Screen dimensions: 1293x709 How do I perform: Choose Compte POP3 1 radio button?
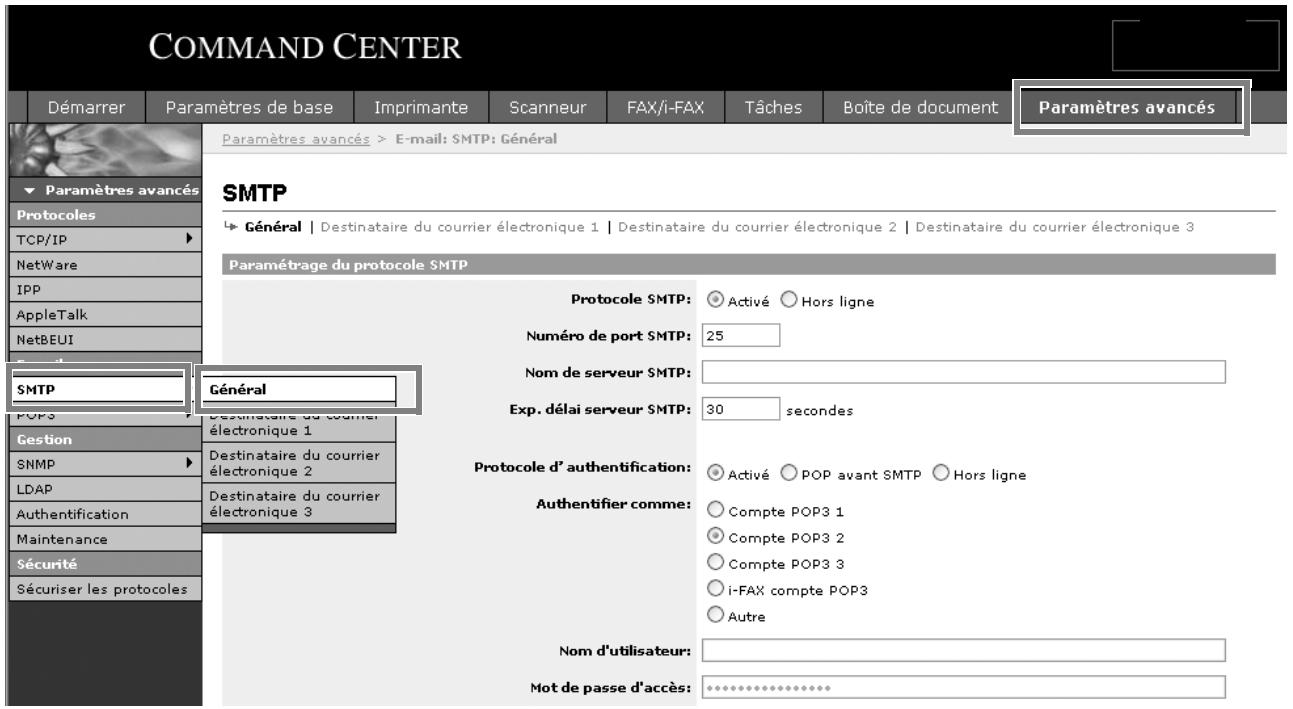click(x=715, y=511)
